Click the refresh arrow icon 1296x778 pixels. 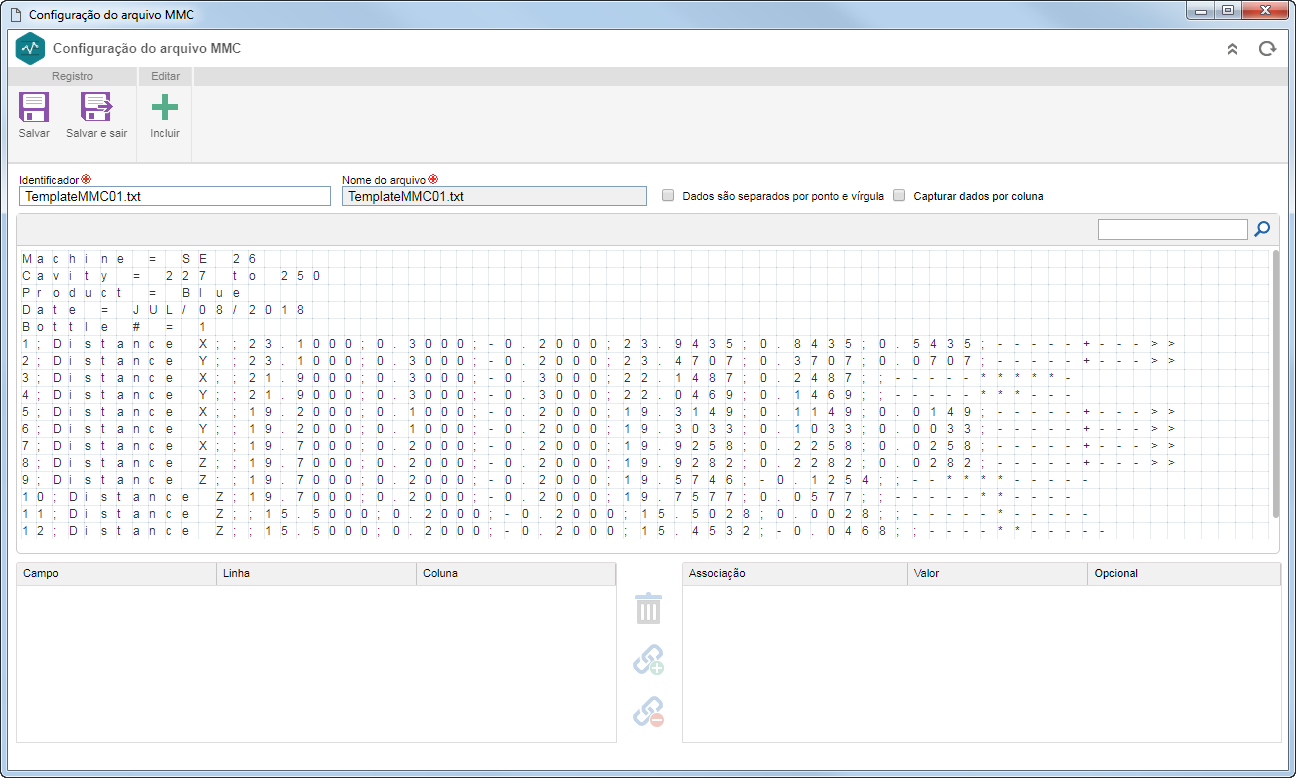pos(1267,48)
